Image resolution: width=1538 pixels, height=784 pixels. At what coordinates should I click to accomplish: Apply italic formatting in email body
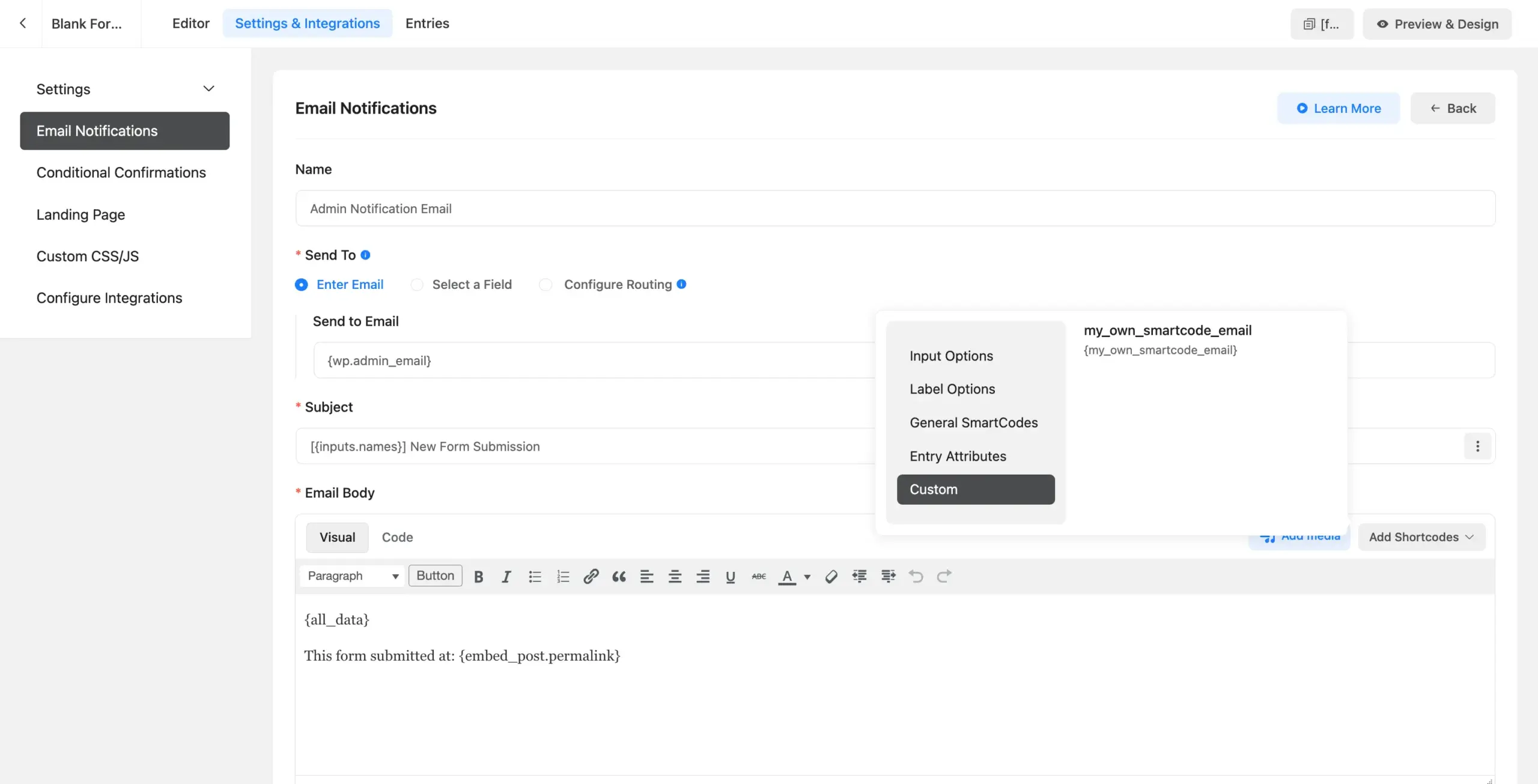pos(506,576)
